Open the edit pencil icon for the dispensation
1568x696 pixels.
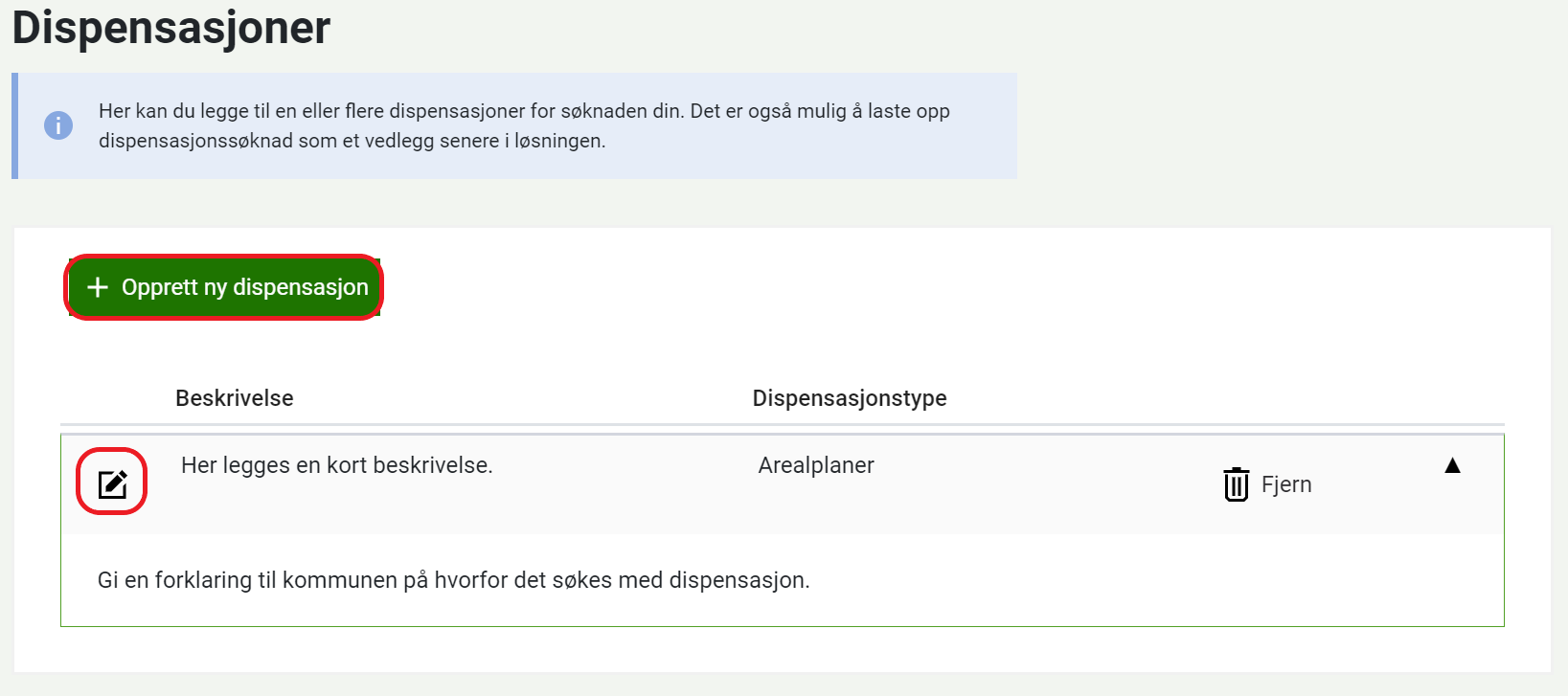tap(112, 483)
